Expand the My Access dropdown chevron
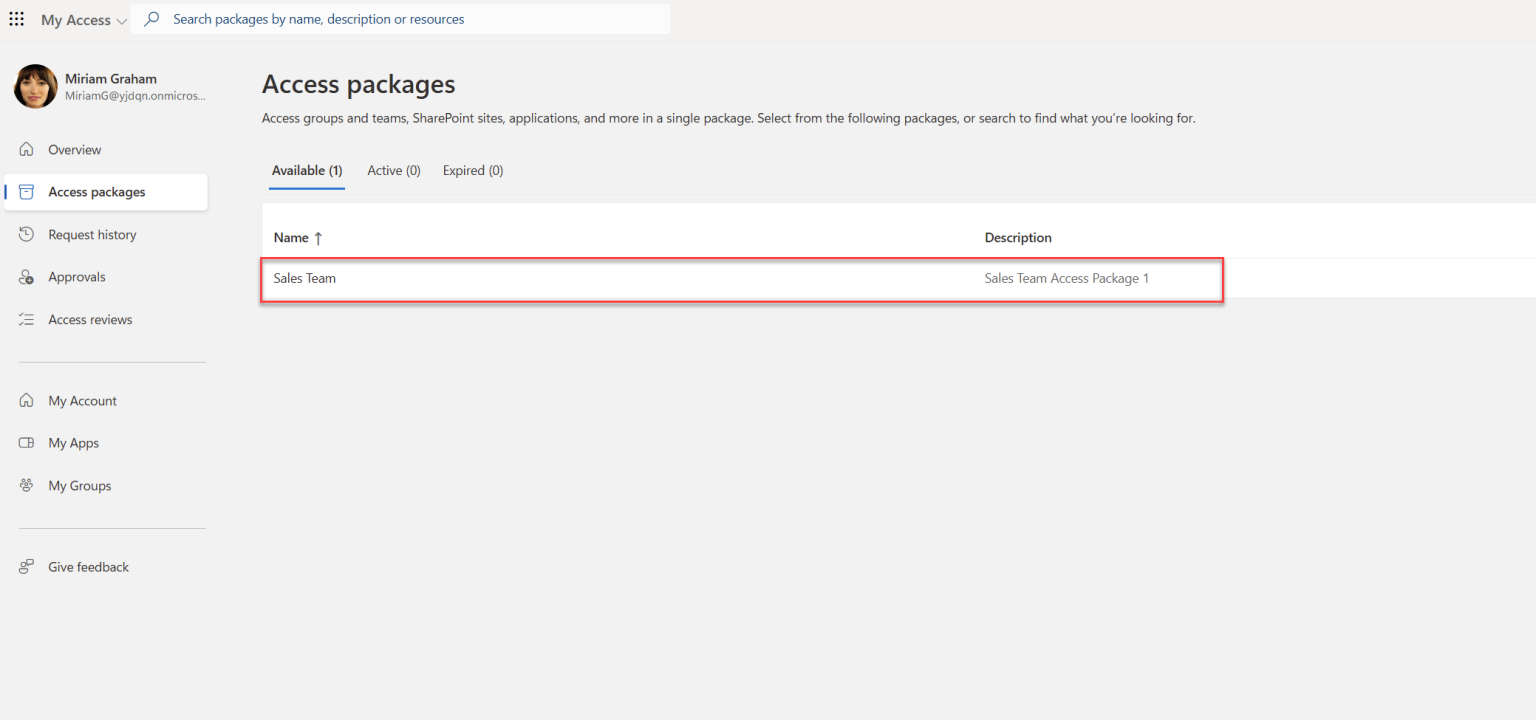Viewport: 1536px width, 720px height. 122,19
